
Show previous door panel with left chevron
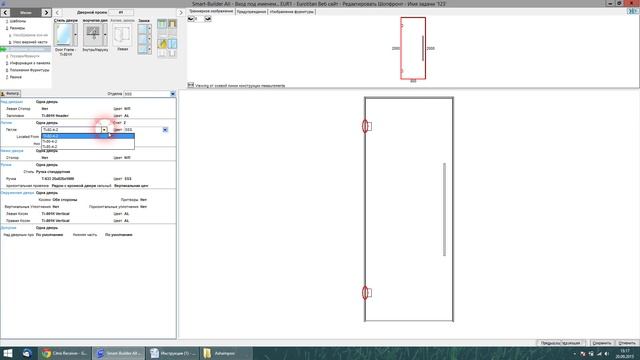coord(57,13)
